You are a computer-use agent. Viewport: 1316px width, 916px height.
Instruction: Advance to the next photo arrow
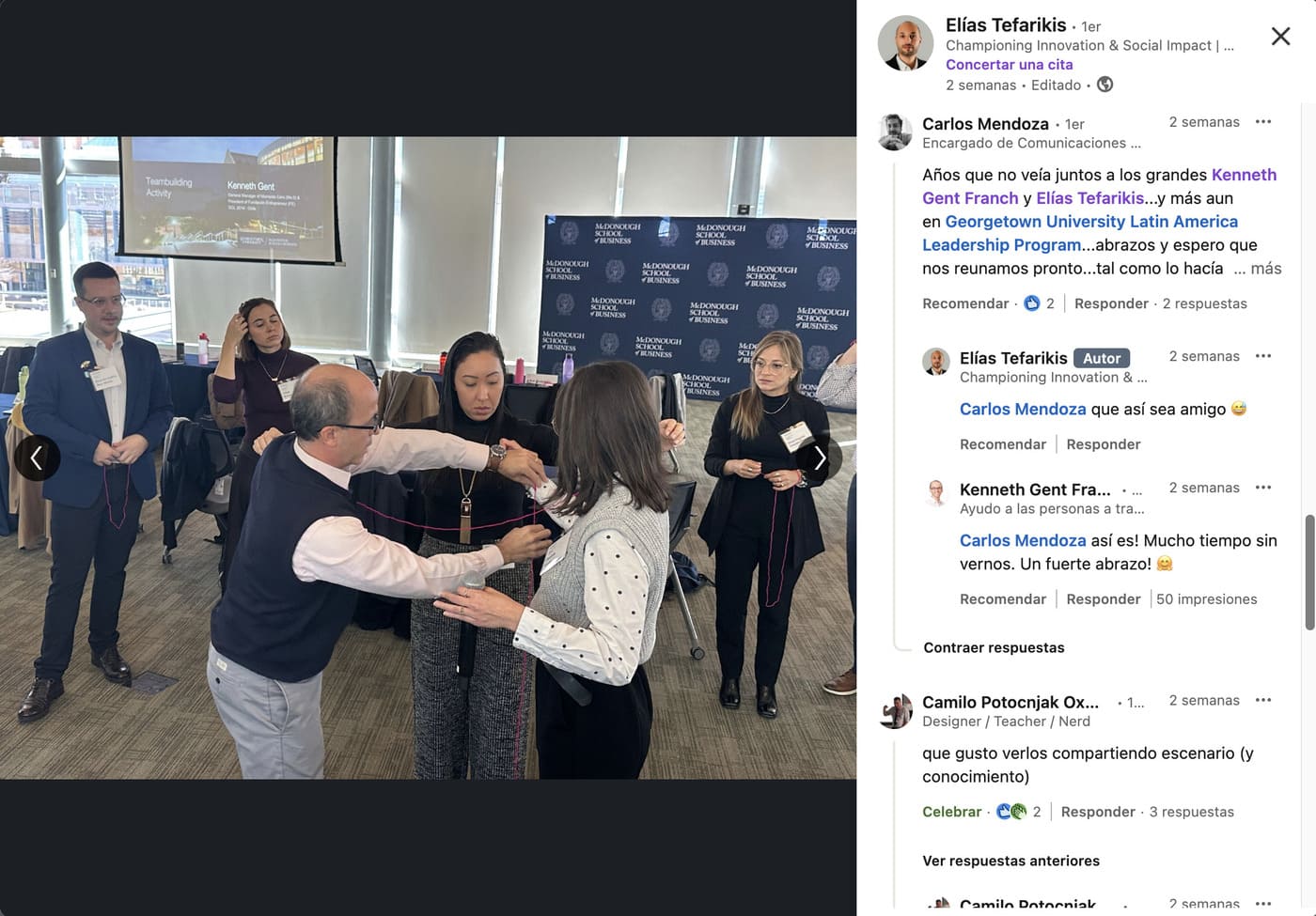click(x=820, y=458)
